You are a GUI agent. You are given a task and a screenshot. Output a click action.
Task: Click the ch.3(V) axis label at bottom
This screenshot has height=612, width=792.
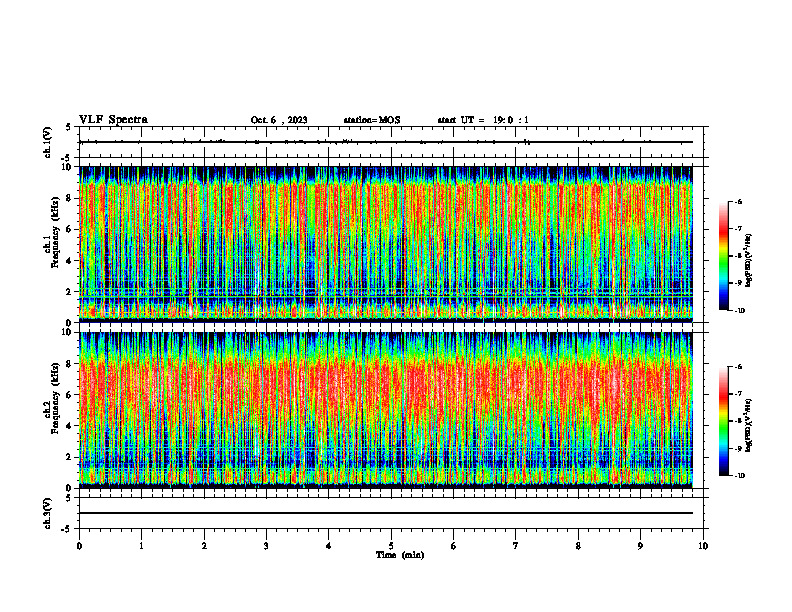(x=47, y=513)
